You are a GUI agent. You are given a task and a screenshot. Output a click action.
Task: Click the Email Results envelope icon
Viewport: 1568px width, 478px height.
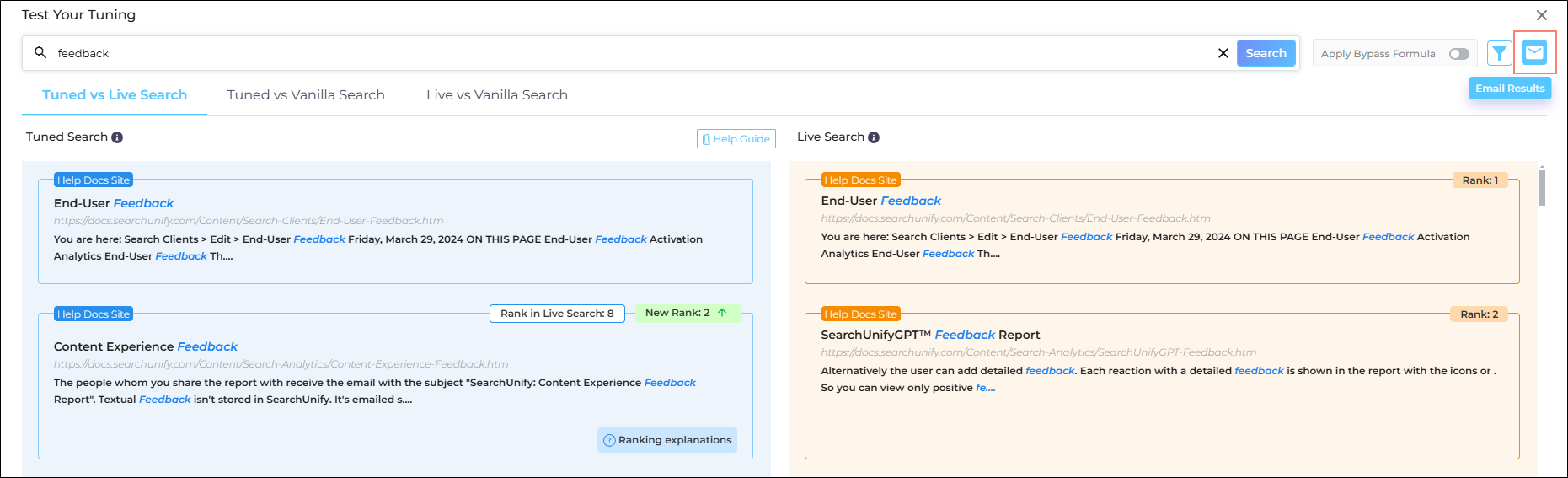[x=1534, y=52]
